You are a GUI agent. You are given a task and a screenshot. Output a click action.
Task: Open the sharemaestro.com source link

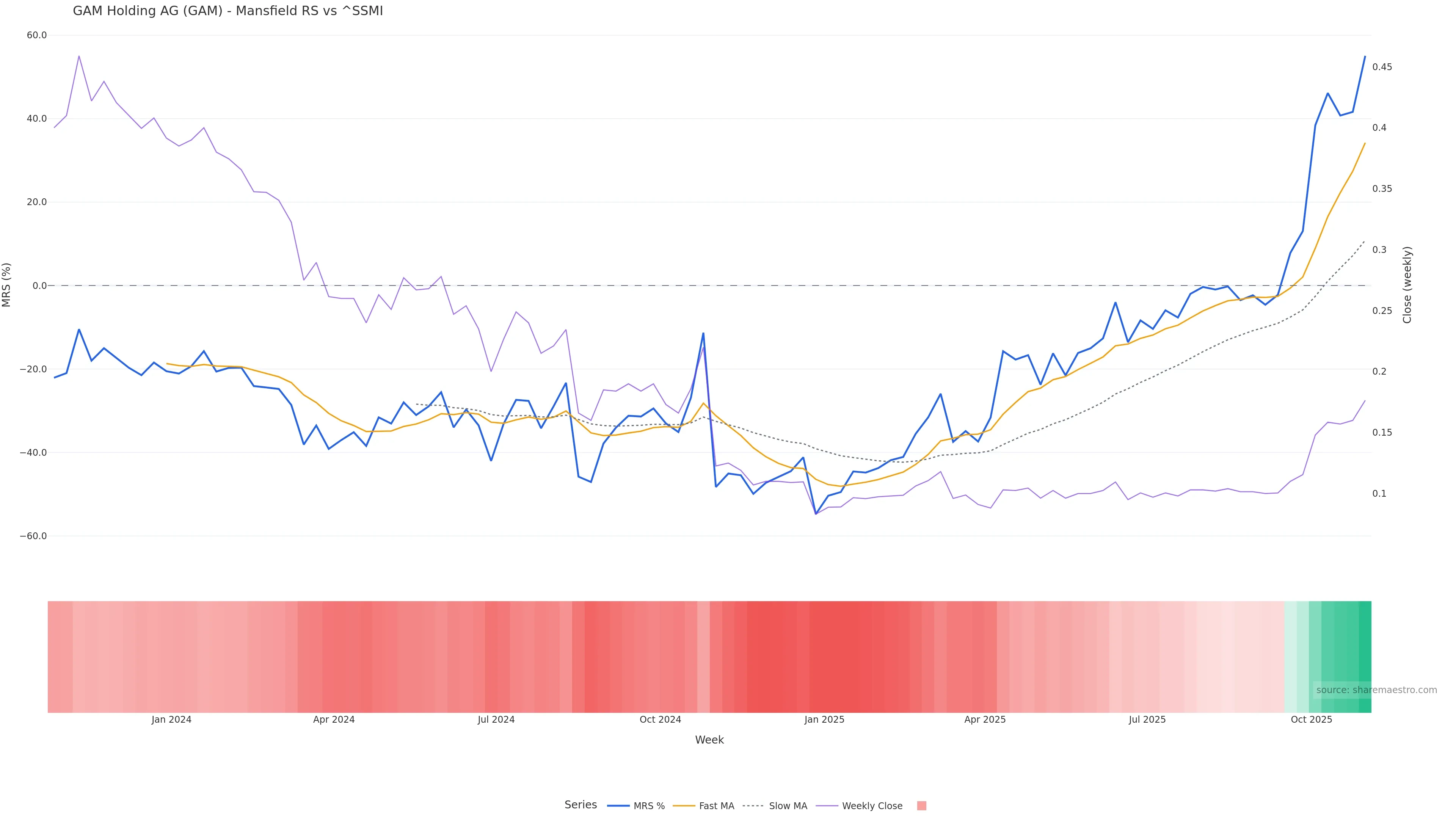[x=1376, y=690]
